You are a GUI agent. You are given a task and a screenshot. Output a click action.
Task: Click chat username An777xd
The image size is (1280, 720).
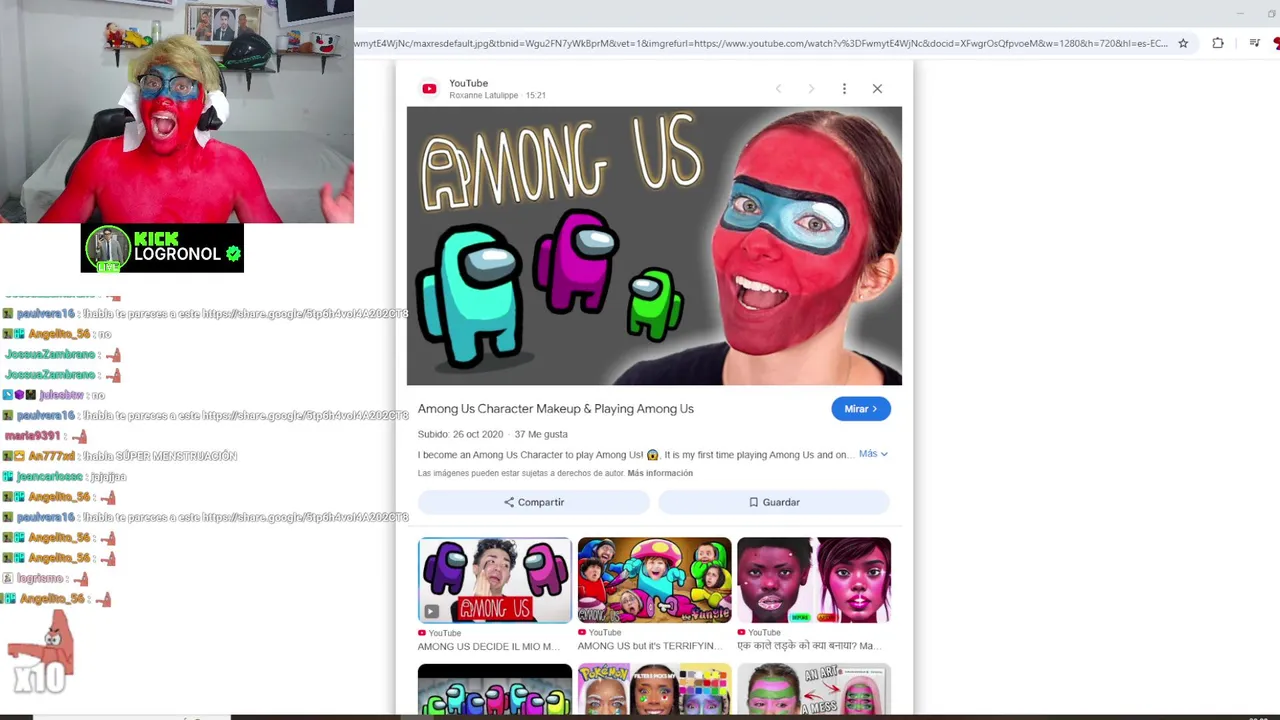[x=54, y=456]
